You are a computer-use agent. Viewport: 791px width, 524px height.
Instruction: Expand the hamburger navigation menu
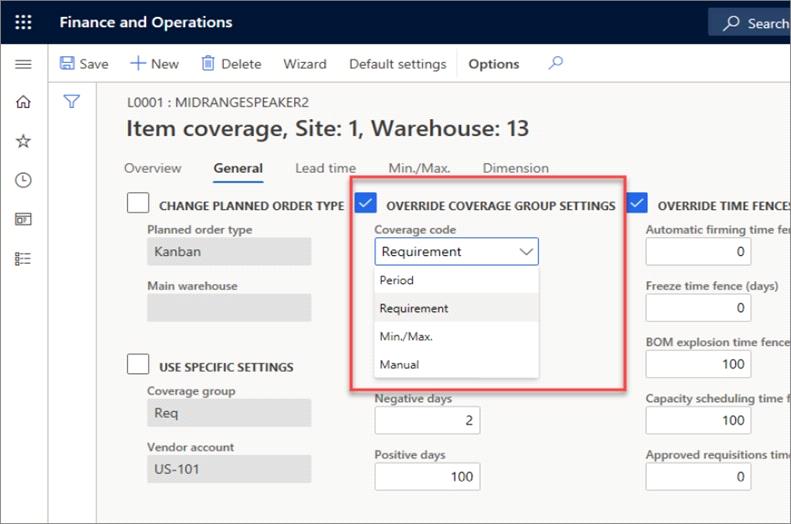coord(23,64)
